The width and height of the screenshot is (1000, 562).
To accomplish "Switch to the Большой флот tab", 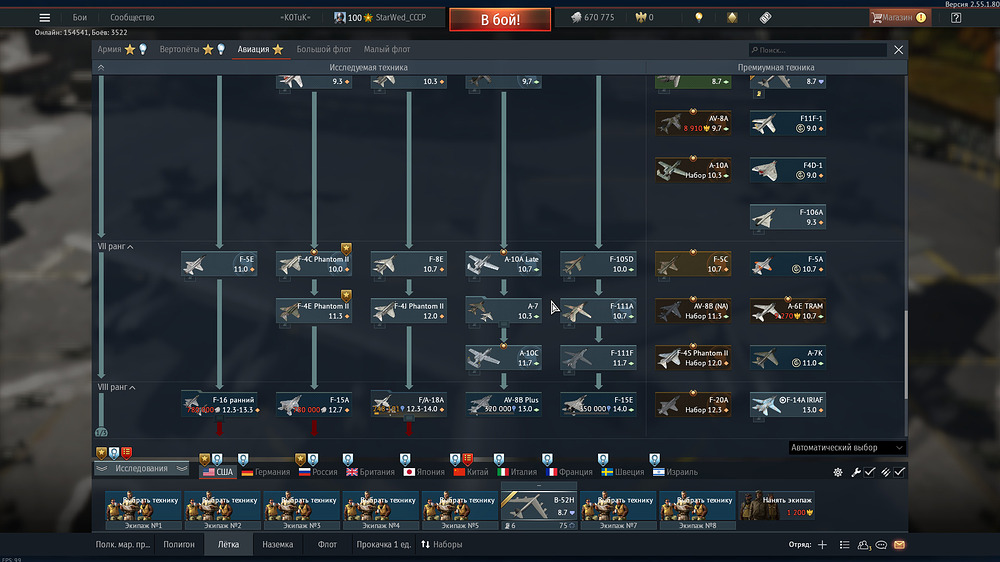I will (324, 49).
